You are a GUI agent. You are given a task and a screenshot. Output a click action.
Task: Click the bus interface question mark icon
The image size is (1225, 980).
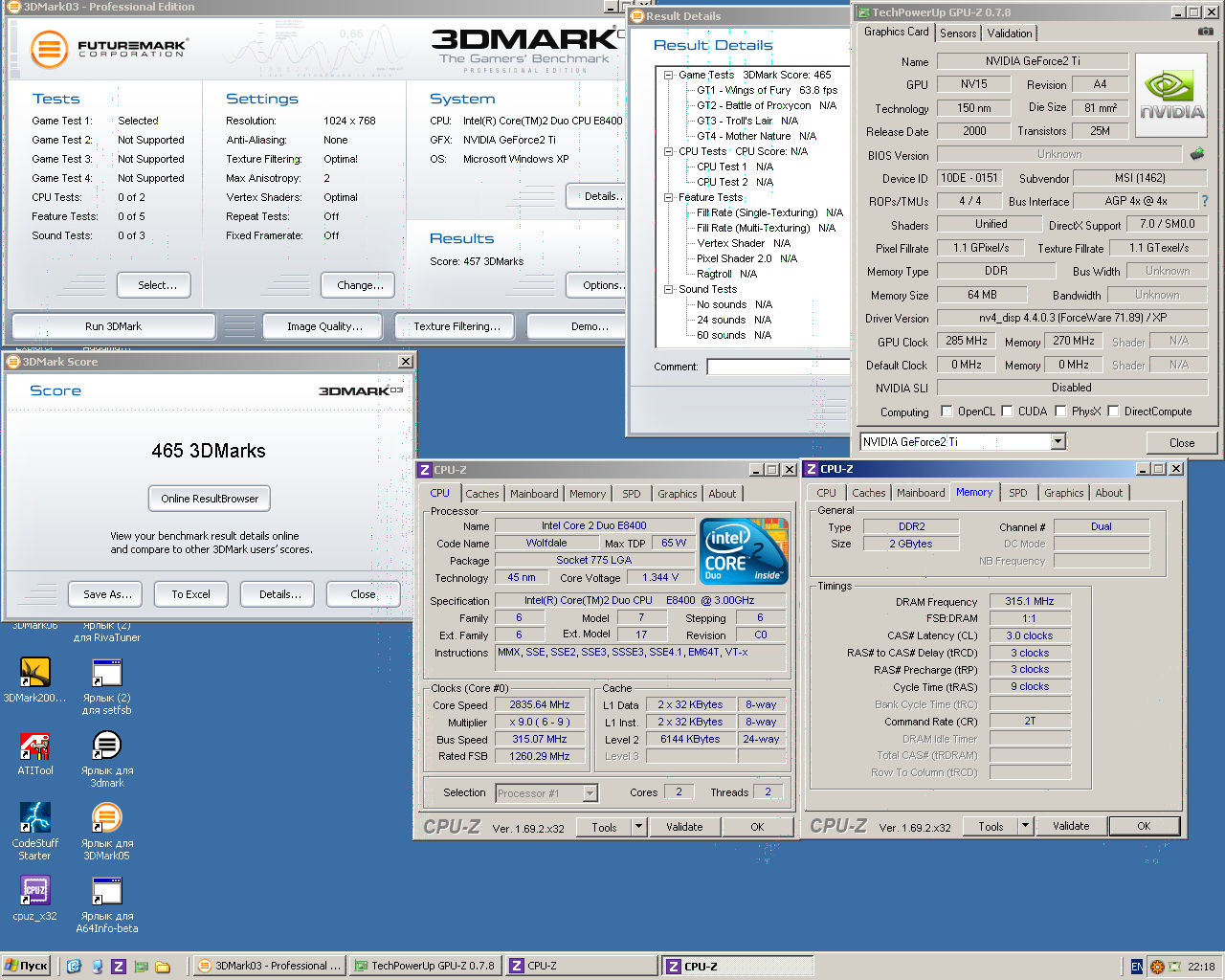pyautogui.click(x=1205, y=201)
